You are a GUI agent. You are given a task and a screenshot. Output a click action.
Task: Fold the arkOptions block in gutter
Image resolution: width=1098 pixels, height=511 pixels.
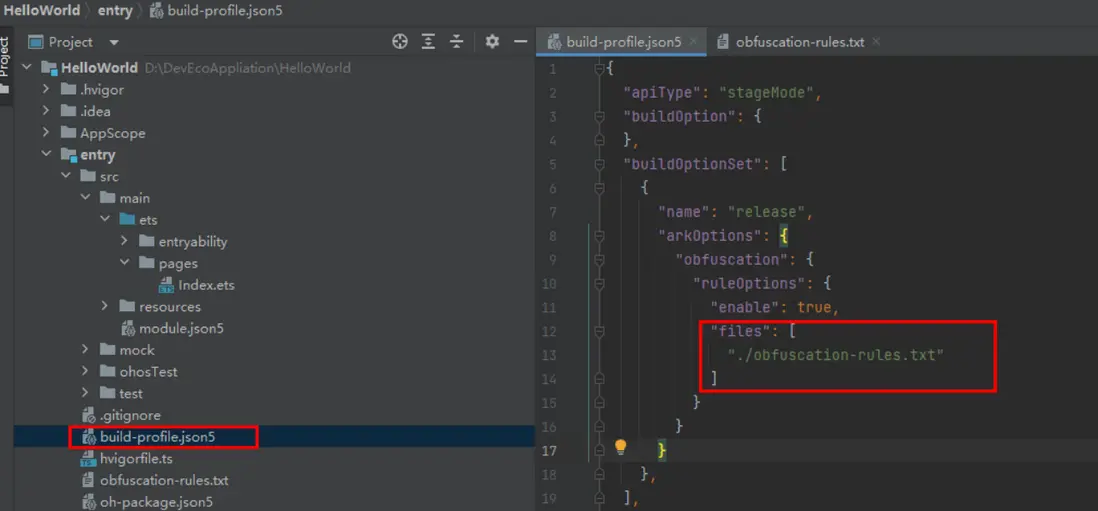[x=599, y=236]
